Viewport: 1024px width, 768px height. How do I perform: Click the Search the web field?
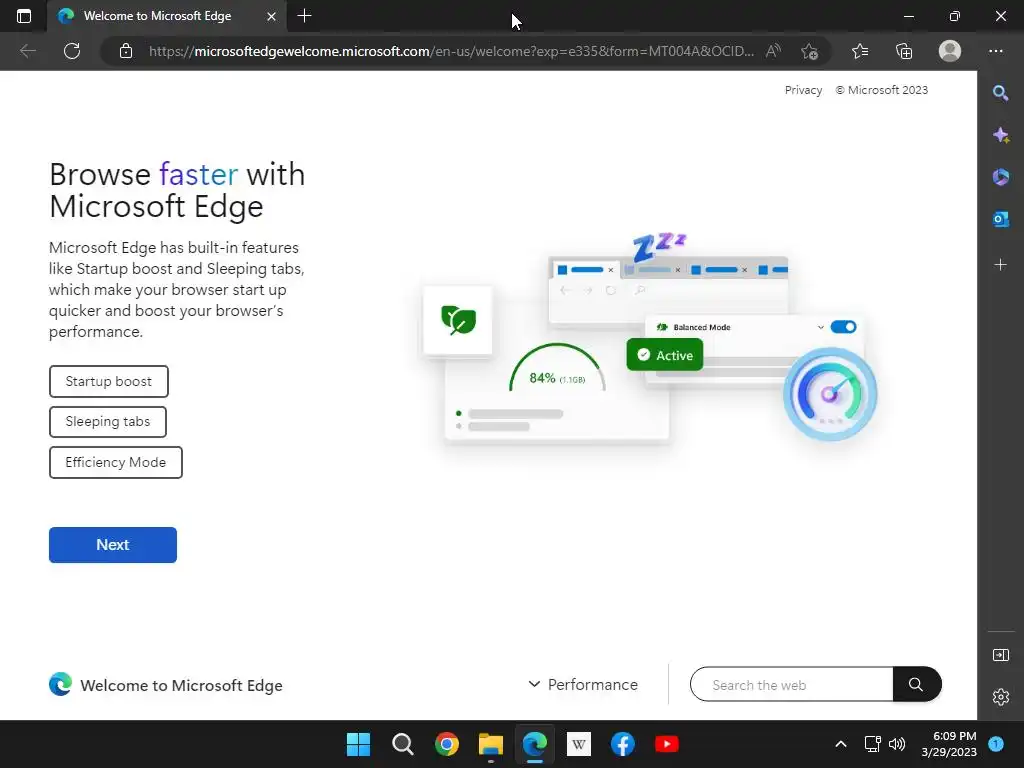tap(792, 684)
